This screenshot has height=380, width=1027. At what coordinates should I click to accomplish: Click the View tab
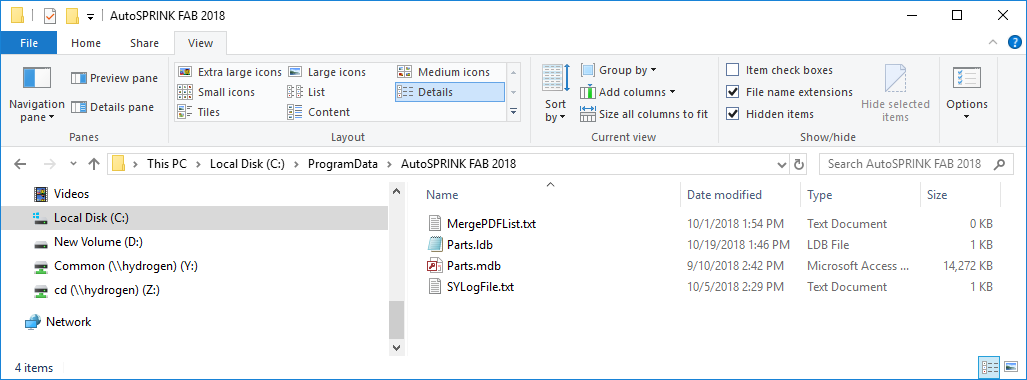tap(200, 43)
